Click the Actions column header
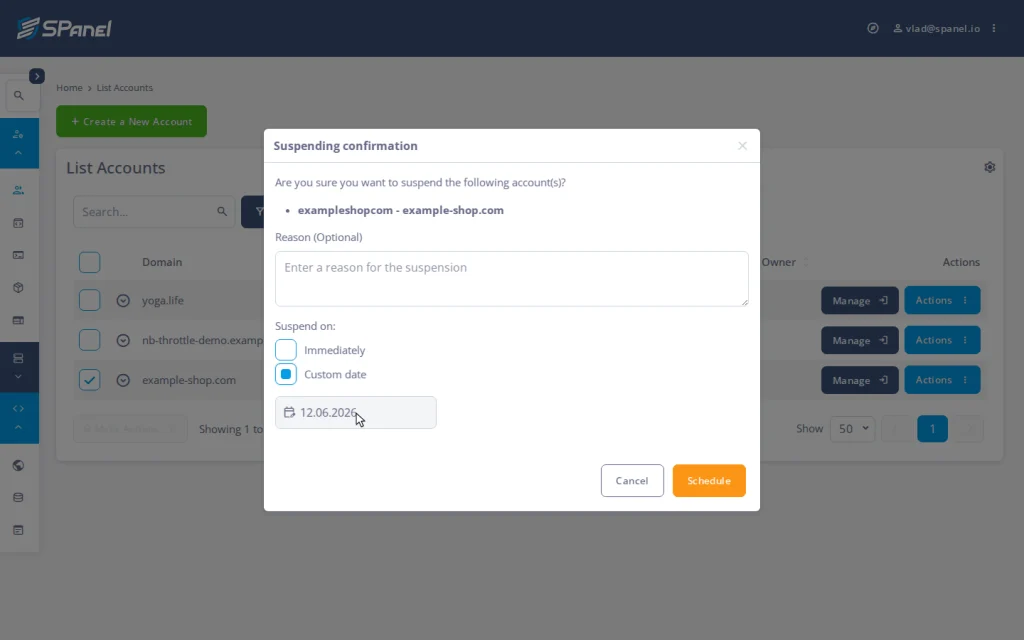The width and height of the screenshot is (1024, 640). tap(961, 262)
